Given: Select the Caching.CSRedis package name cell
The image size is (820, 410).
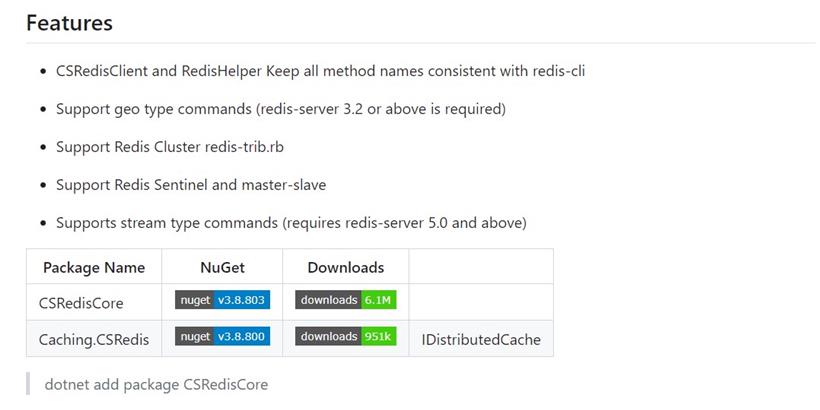Looking at the screenshot, I should (94, 339).
